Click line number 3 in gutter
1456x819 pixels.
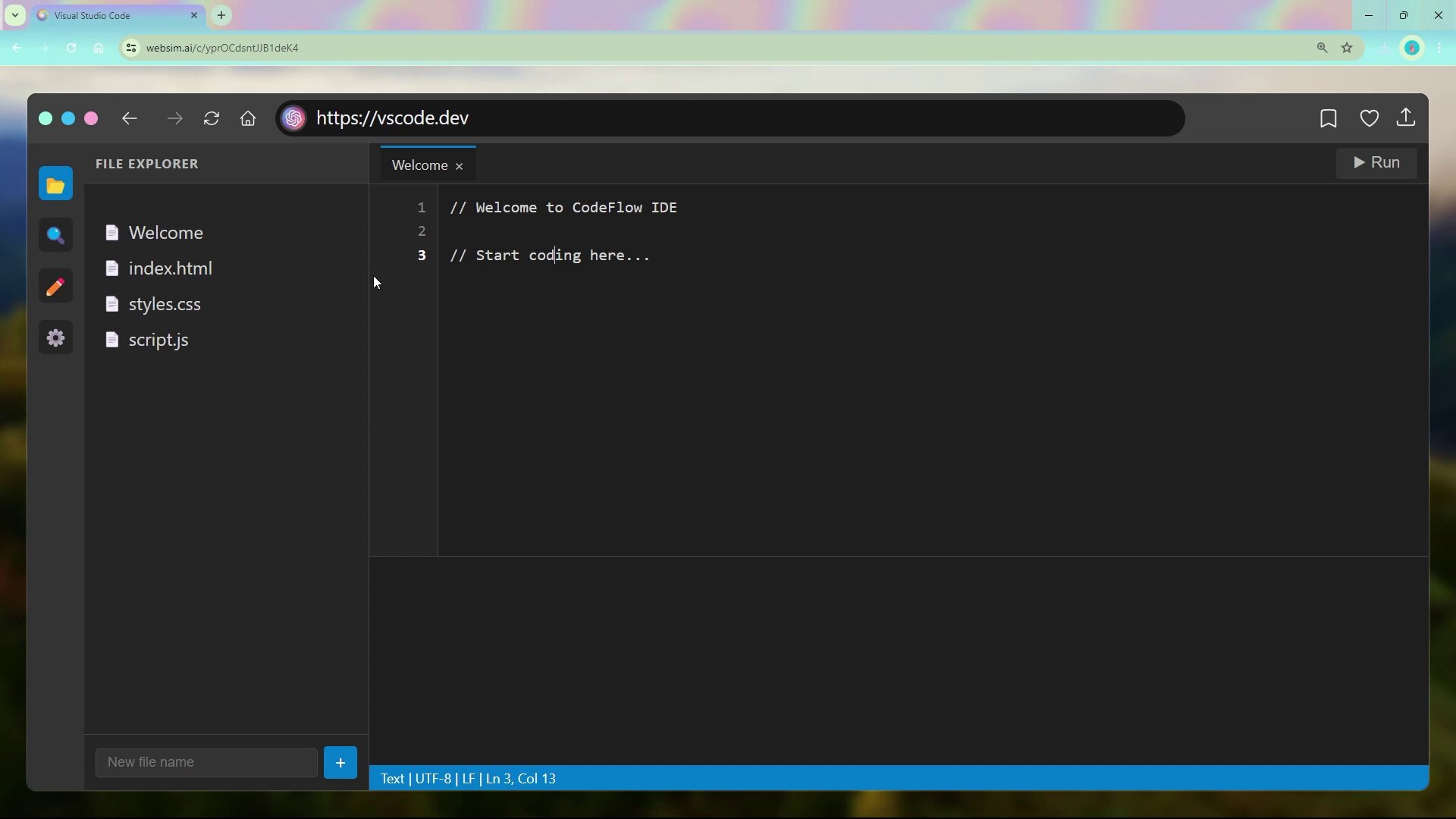coord(422,256)
